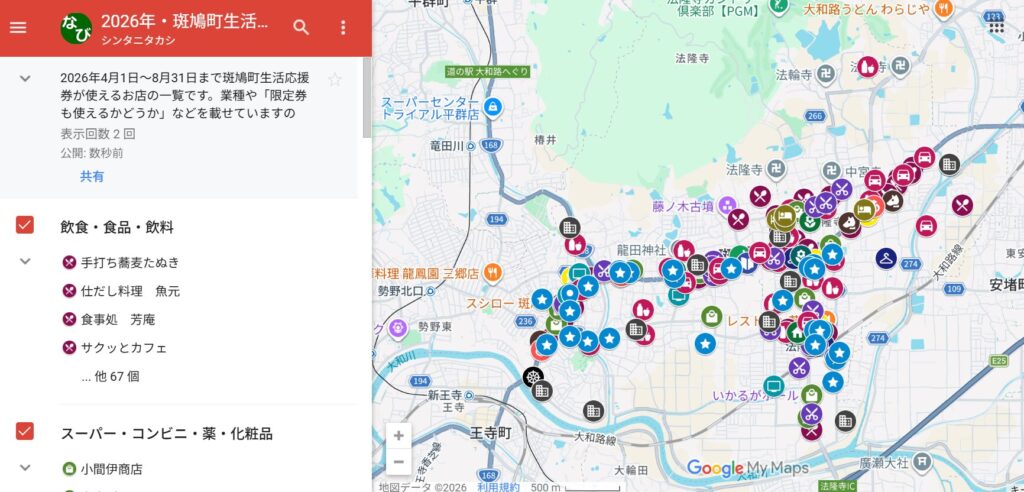
Task: Select サクッとカフェ in the list
Action: click(x=123, y=348)
